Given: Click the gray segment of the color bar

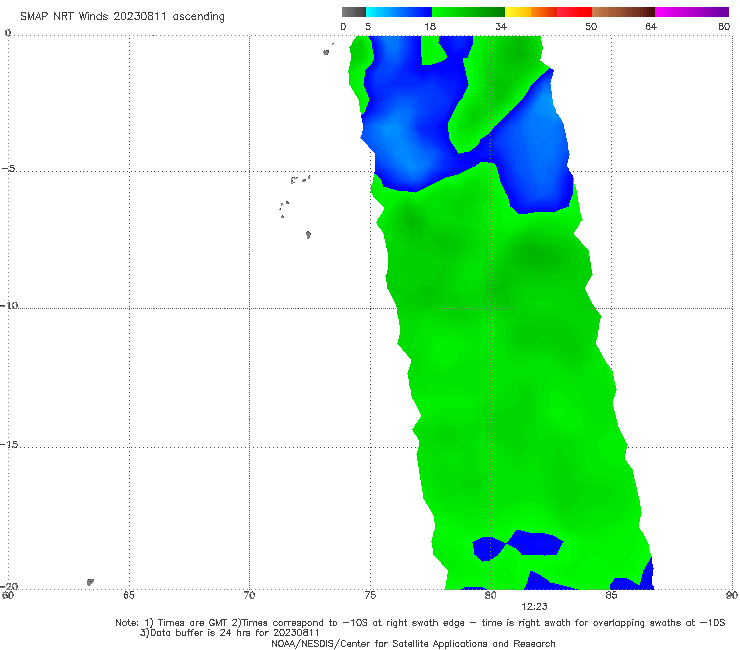Looking at the screenshot, I should click(353, 12).
